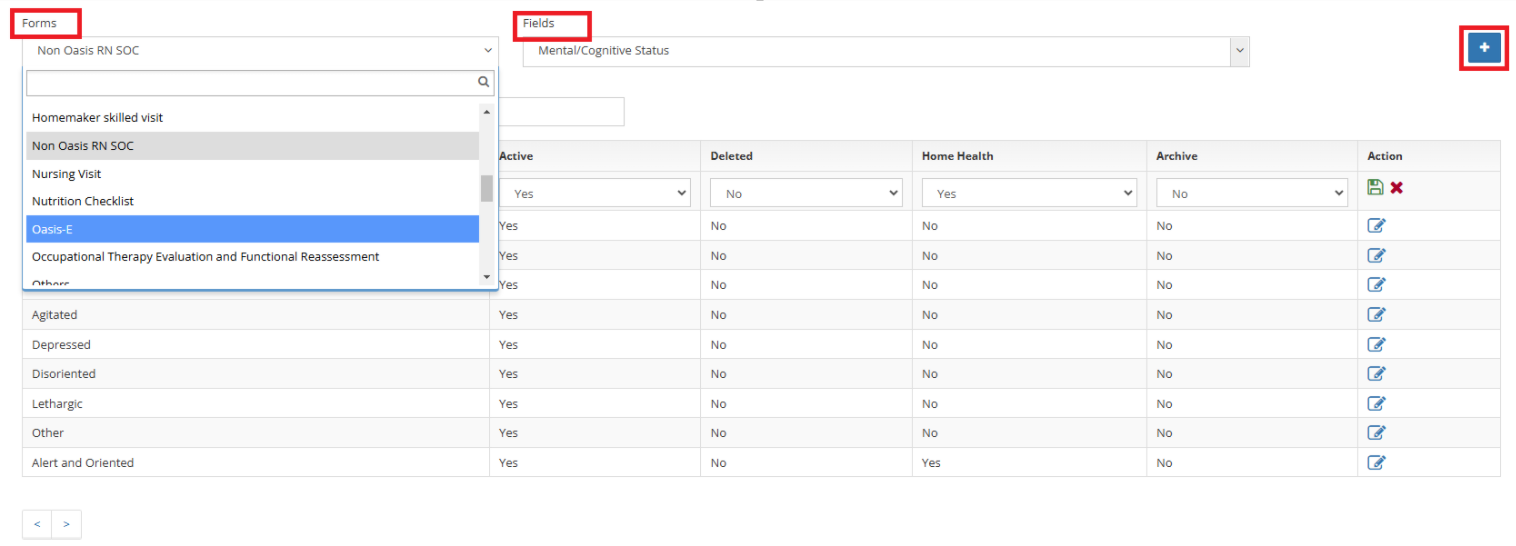Go to previous page arrow

(x=37, y=524)
